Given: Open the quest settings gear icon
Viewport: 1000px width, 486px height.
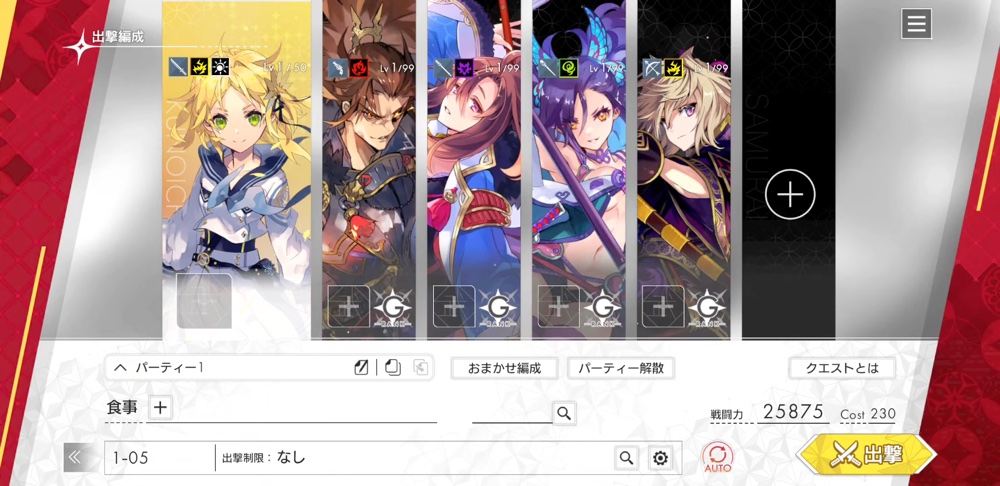Looking at the screenshot, I should pyautogui.click(x=660, y=457).
